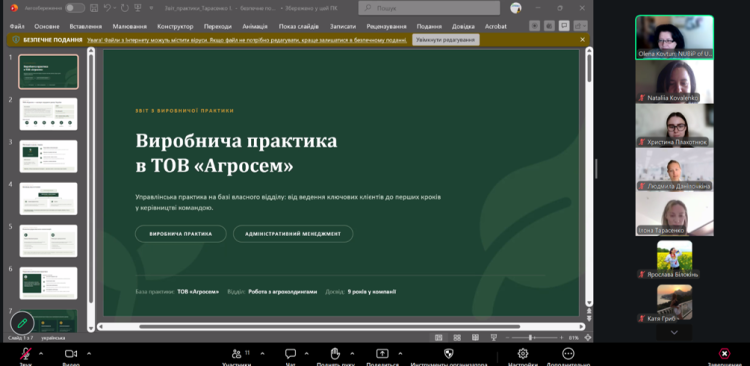The width and height of the screenshot is (750, 366).
Task: Switch to Slide Sorter view icon
Action: [457, 338]
